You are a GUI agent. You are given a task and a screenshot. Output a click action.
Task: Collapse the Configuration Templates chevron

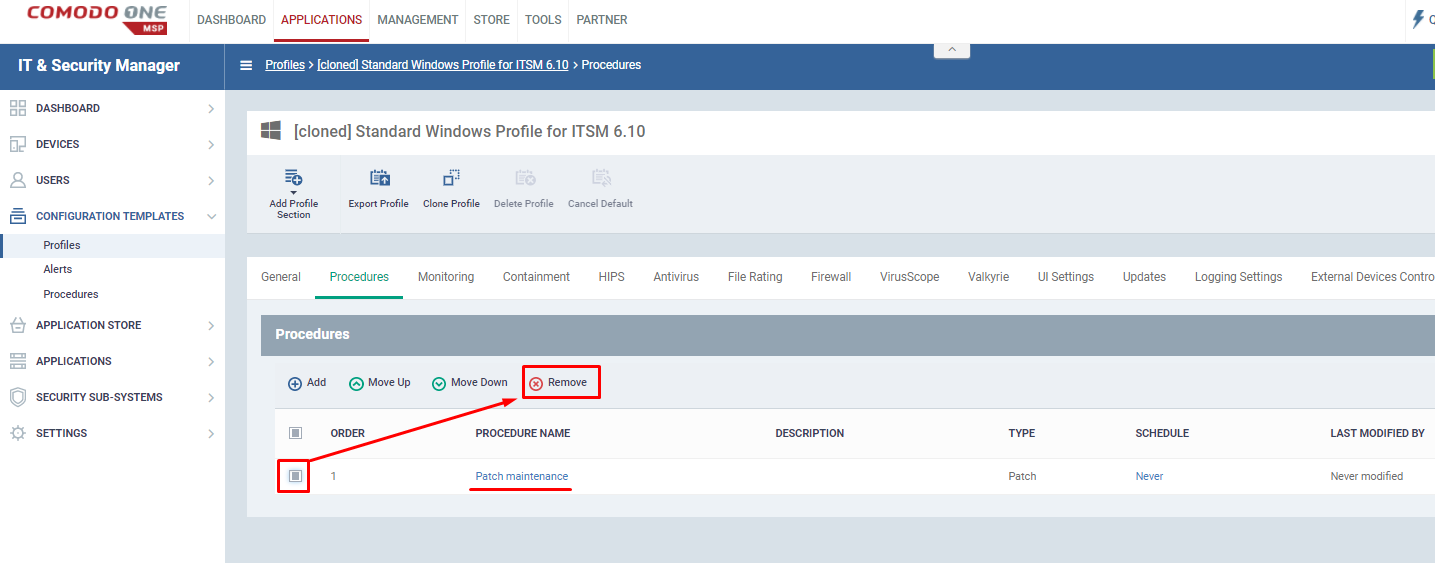click(x=211, y=216)
